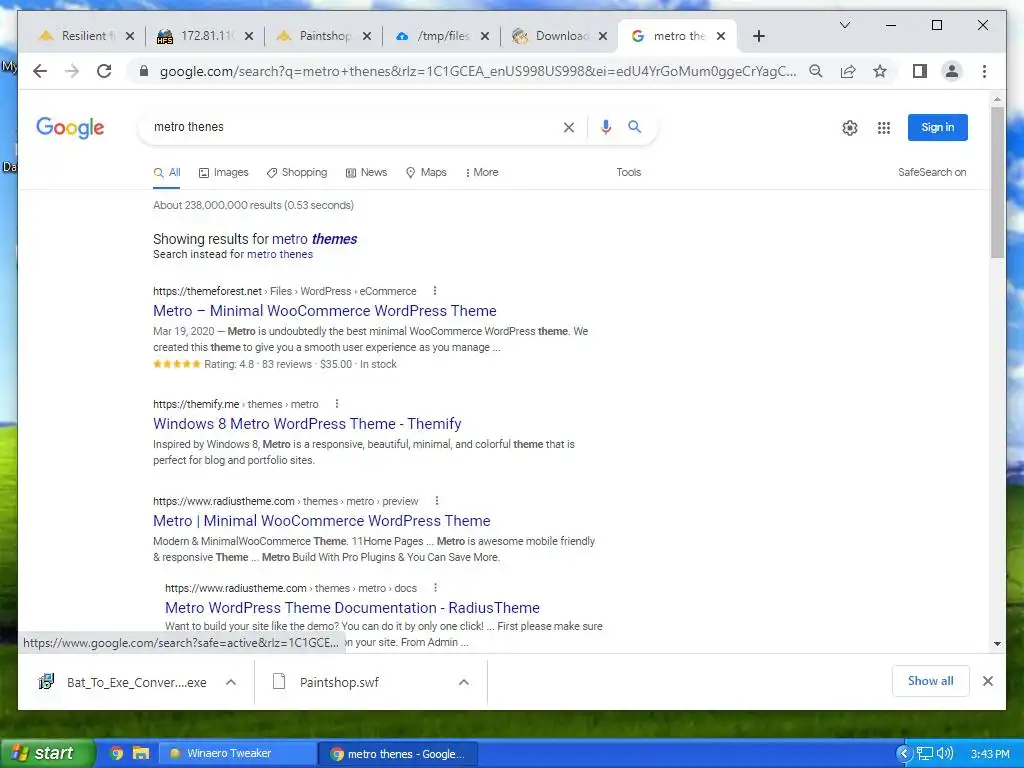1024x768 pixels.
Task: Expand hidden tray icons arrow
Action: (x=904, y=754)
